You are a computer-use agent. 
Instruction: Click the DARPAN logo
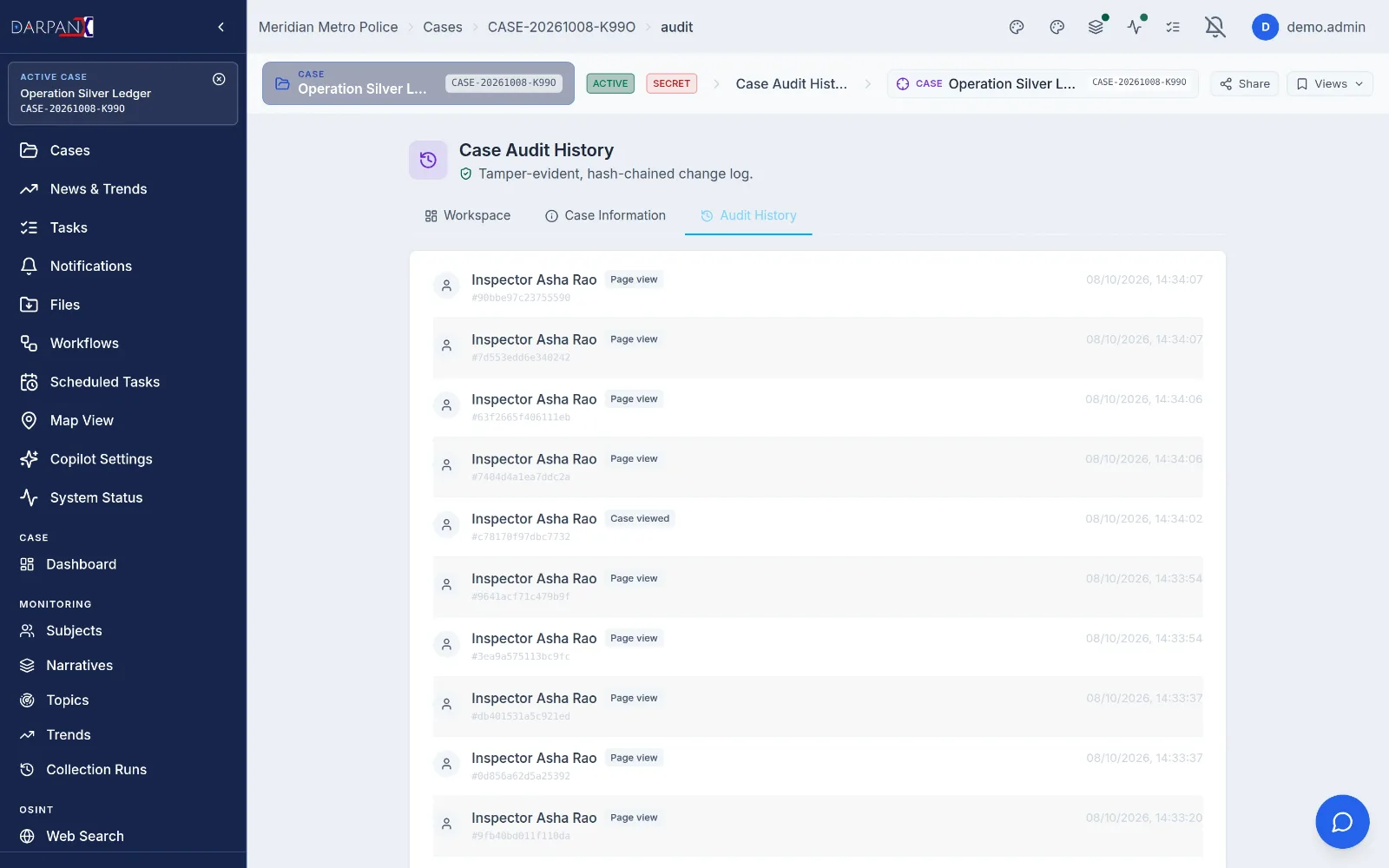[x=53, y=27]
